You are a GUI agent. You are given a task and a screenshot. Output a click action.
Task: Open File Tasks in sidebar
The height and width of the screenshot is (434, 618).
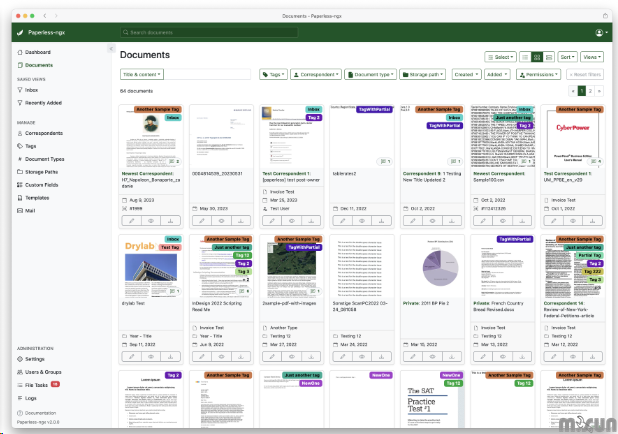[39, 383]
